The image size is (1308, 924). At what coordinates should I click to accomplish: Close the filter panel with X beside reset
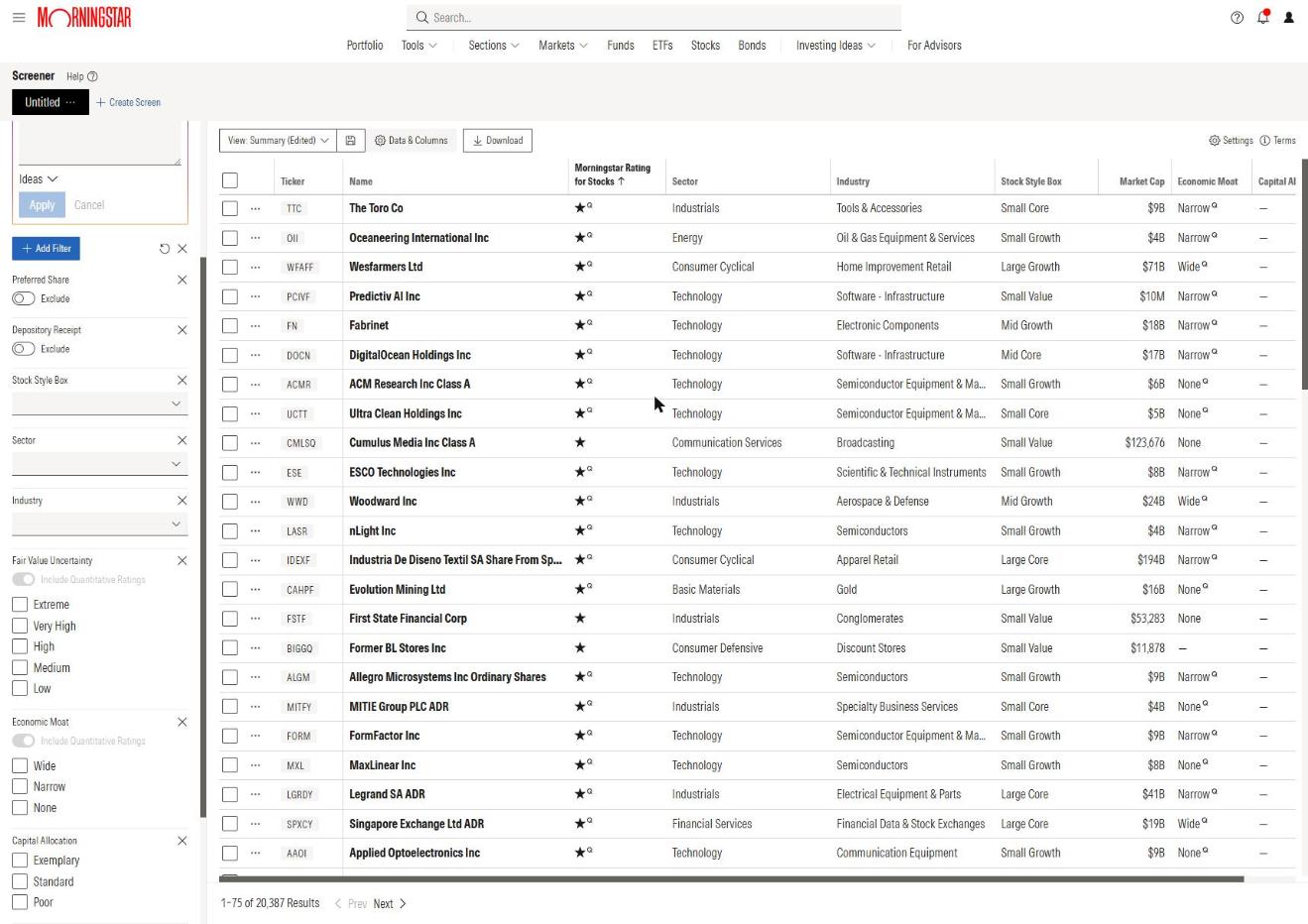182,249
